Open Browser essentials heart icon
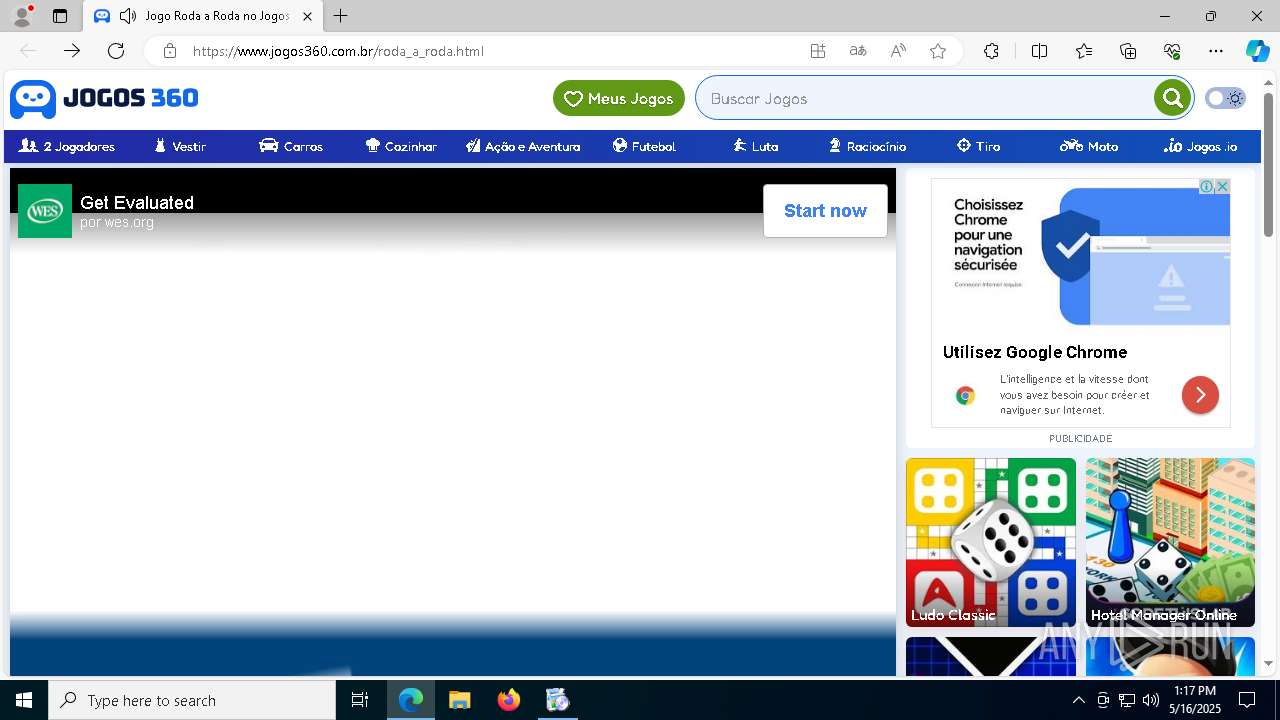 (1172, 51)
